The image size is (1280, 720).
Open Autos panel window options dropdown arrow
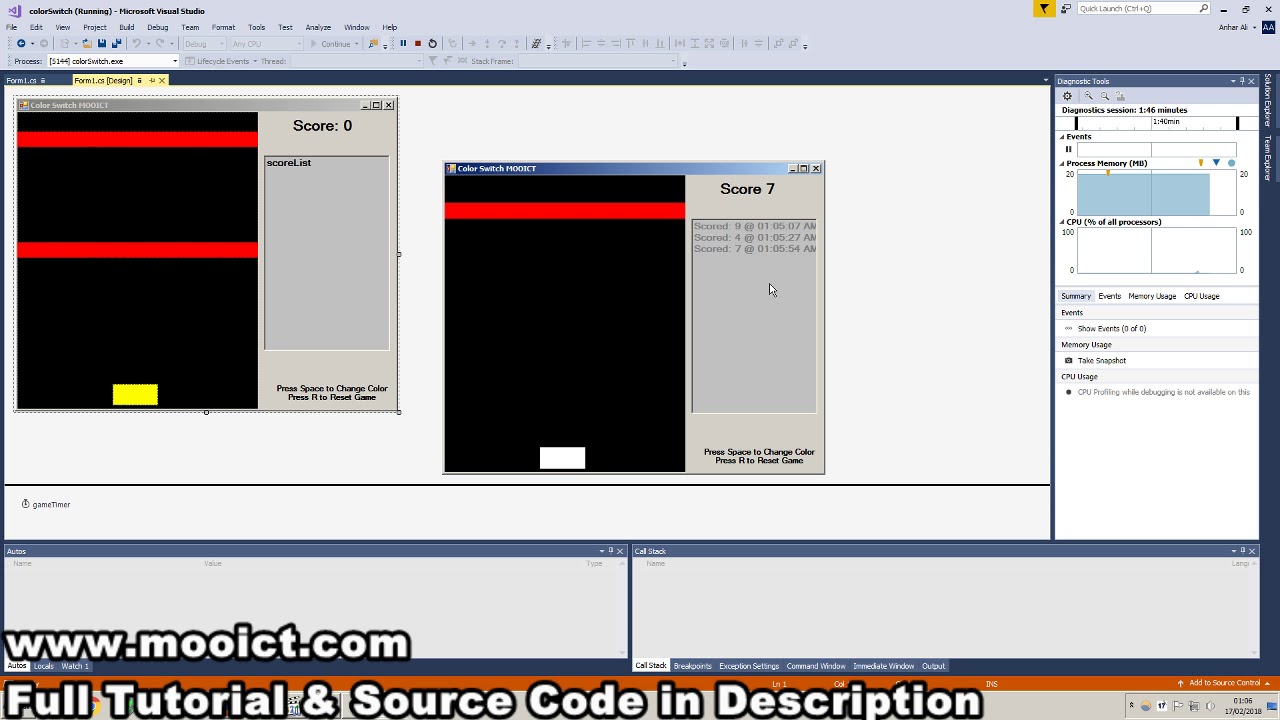pyautogui.click(x=601, y=551)
